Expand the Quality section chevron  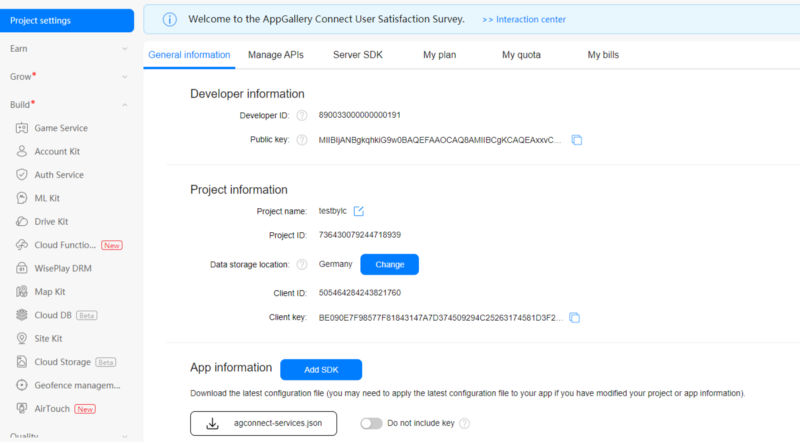click(124, 436)
